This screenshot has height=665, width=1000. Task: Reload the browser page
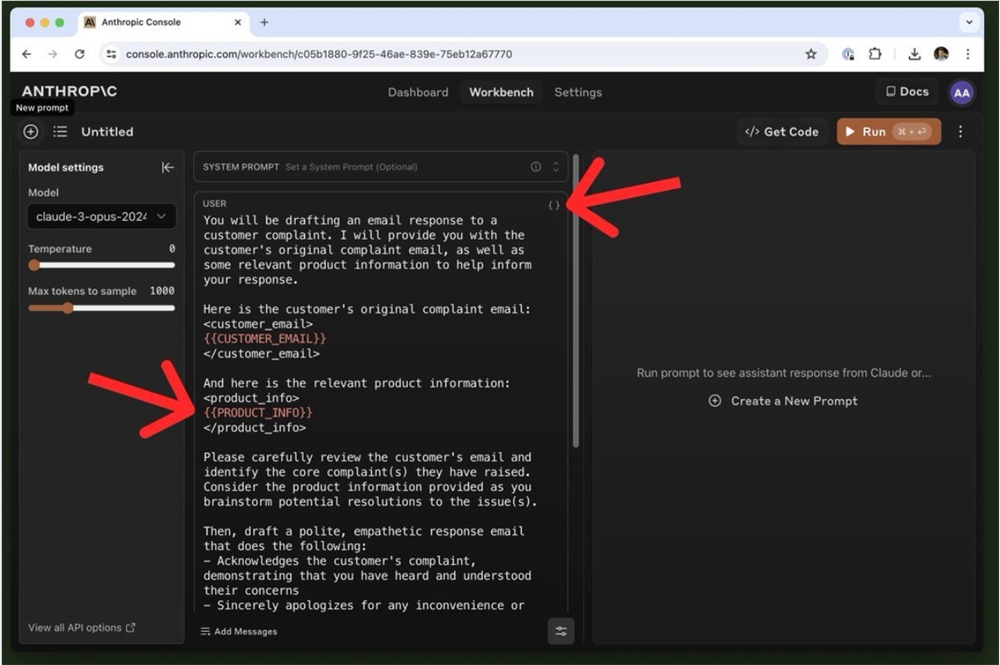(x=79, y=54)
